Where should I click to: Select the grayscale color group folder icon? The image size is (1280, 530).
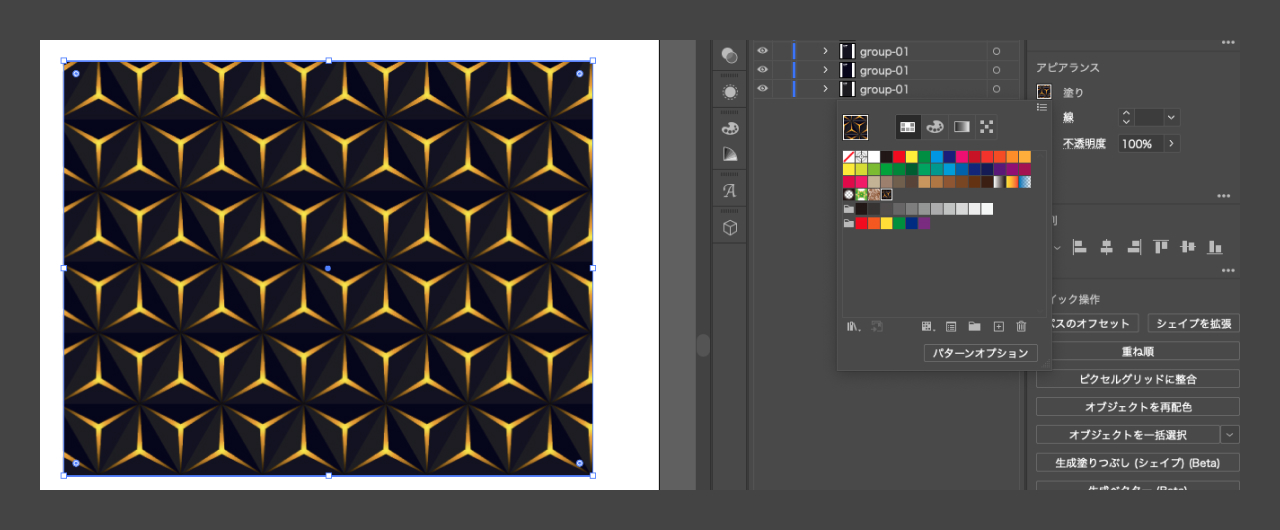[x=849, y=209]
